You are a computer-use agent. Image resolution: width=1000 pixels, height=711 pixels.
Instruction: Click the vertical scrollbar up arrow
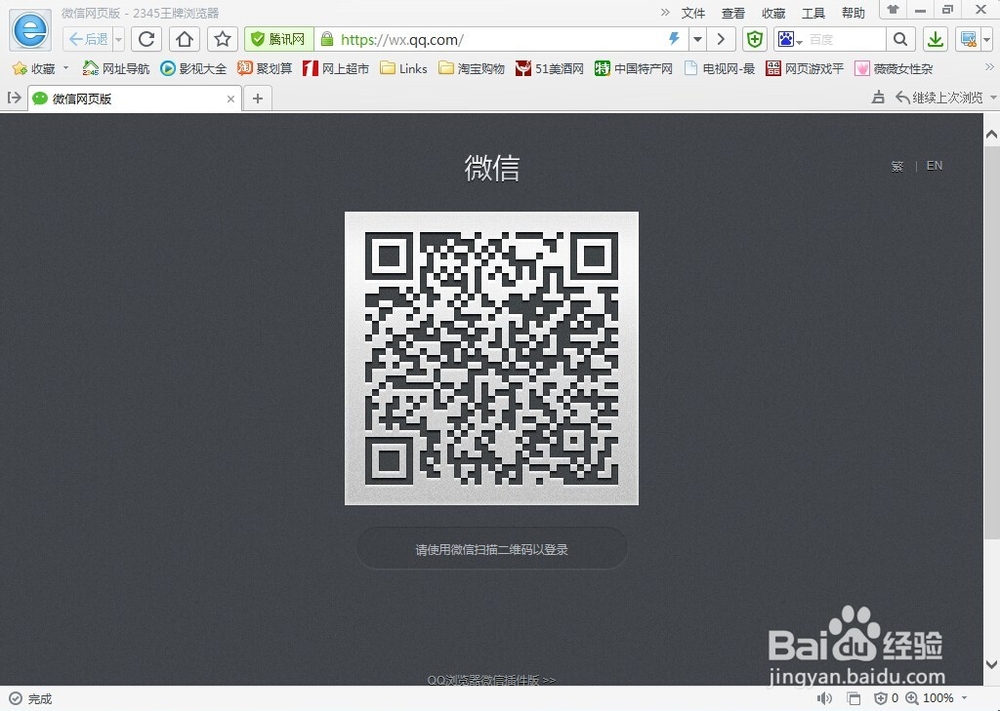click(991, 135)
